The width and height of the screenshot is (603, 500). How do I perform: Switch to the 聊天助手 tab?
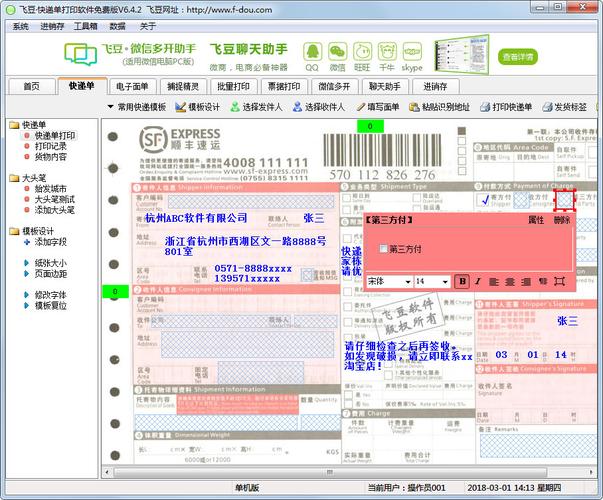pos(385,87)
